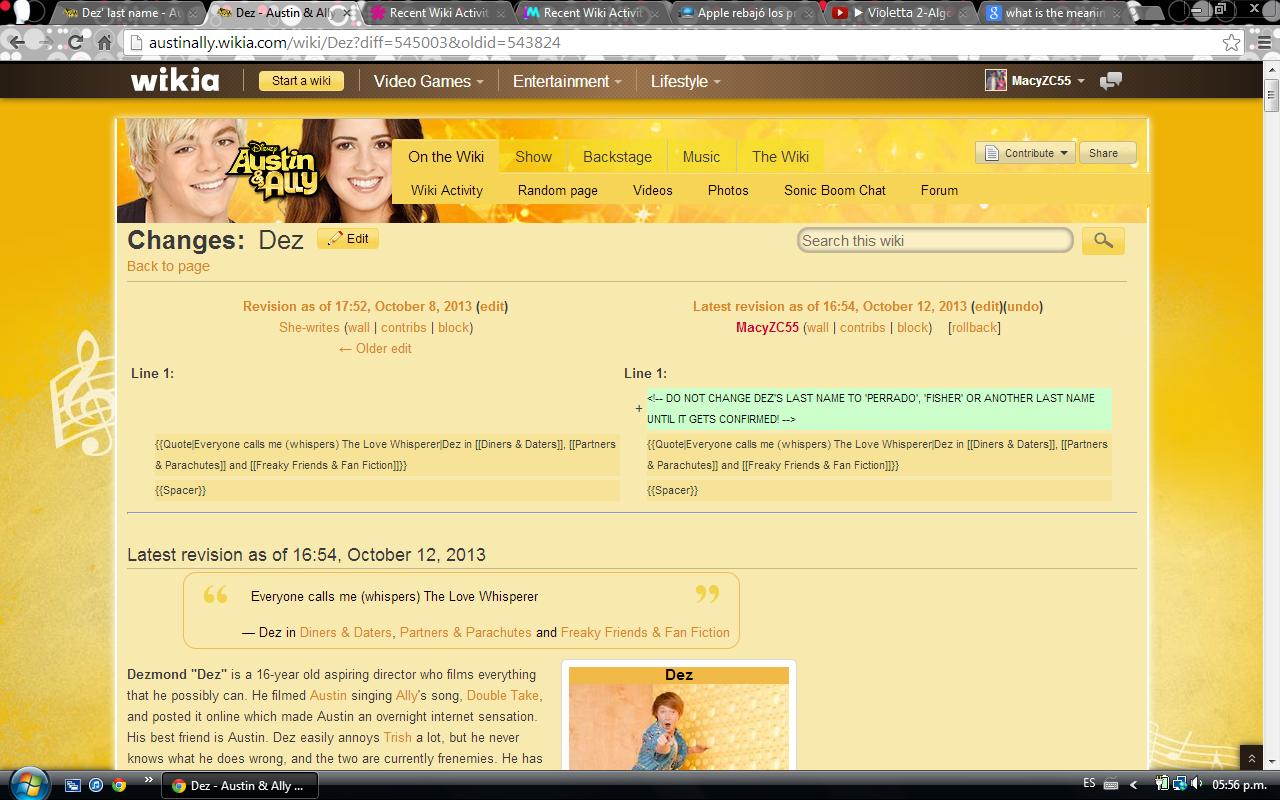The width and height of the screenshot is (1280, 800).
Task: Open the Double Take song link
Action: [503, 695]
